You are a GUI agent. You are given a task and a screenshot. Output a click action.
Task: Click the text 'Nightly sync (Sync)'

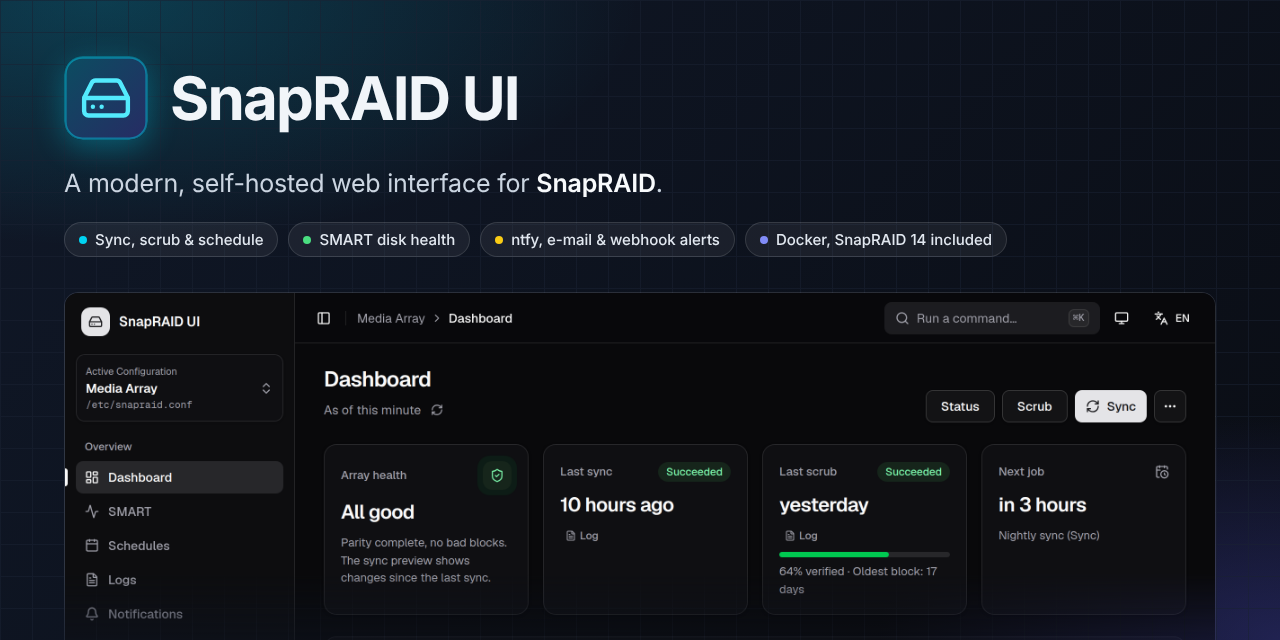(1049, 536)
